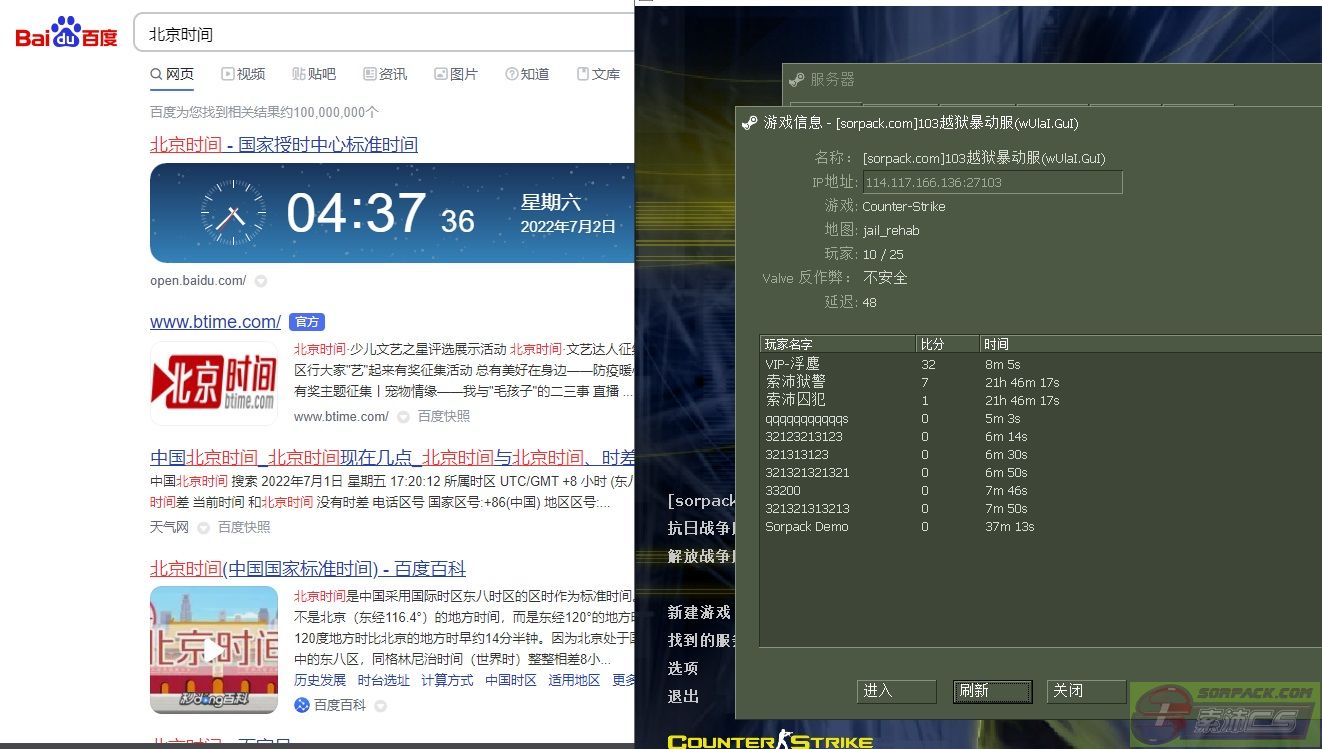This screenshot has width=1322, height=749.
Task: Click the IP地址 field 114.117.166.136:27103
Action: (992, 182)
